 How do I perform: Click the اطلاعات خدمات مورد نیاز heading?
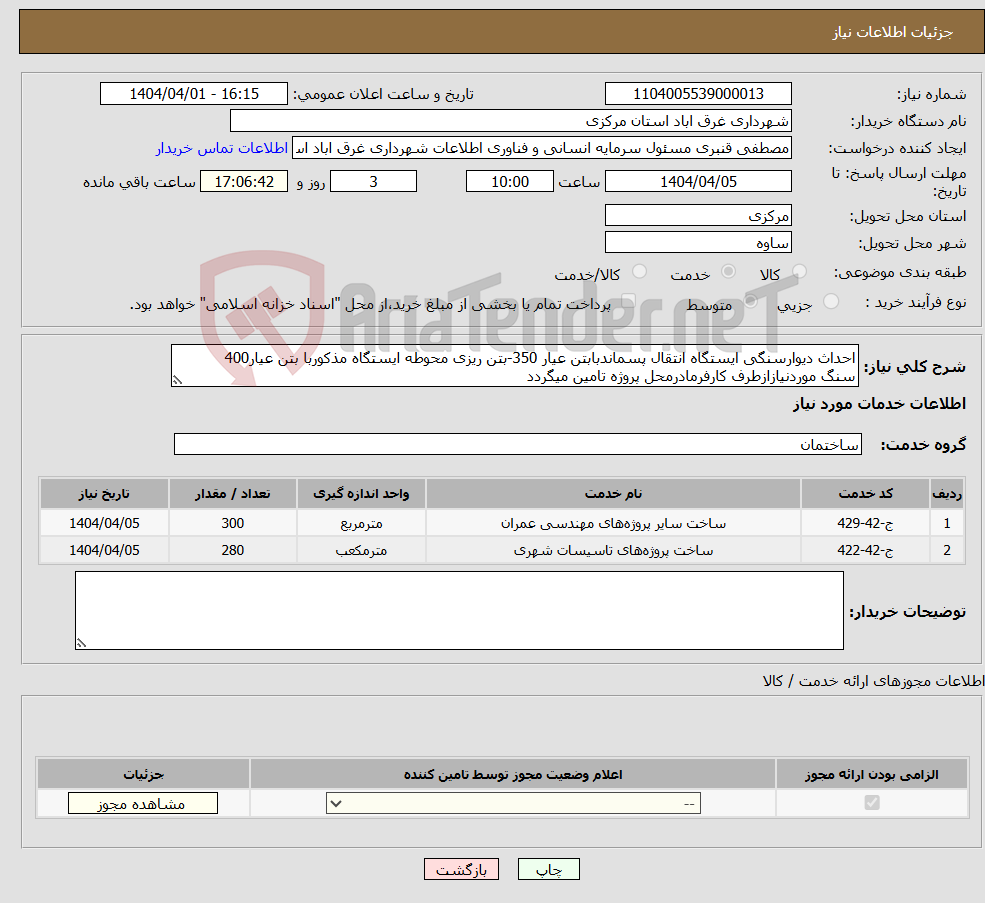click(879, 403)
